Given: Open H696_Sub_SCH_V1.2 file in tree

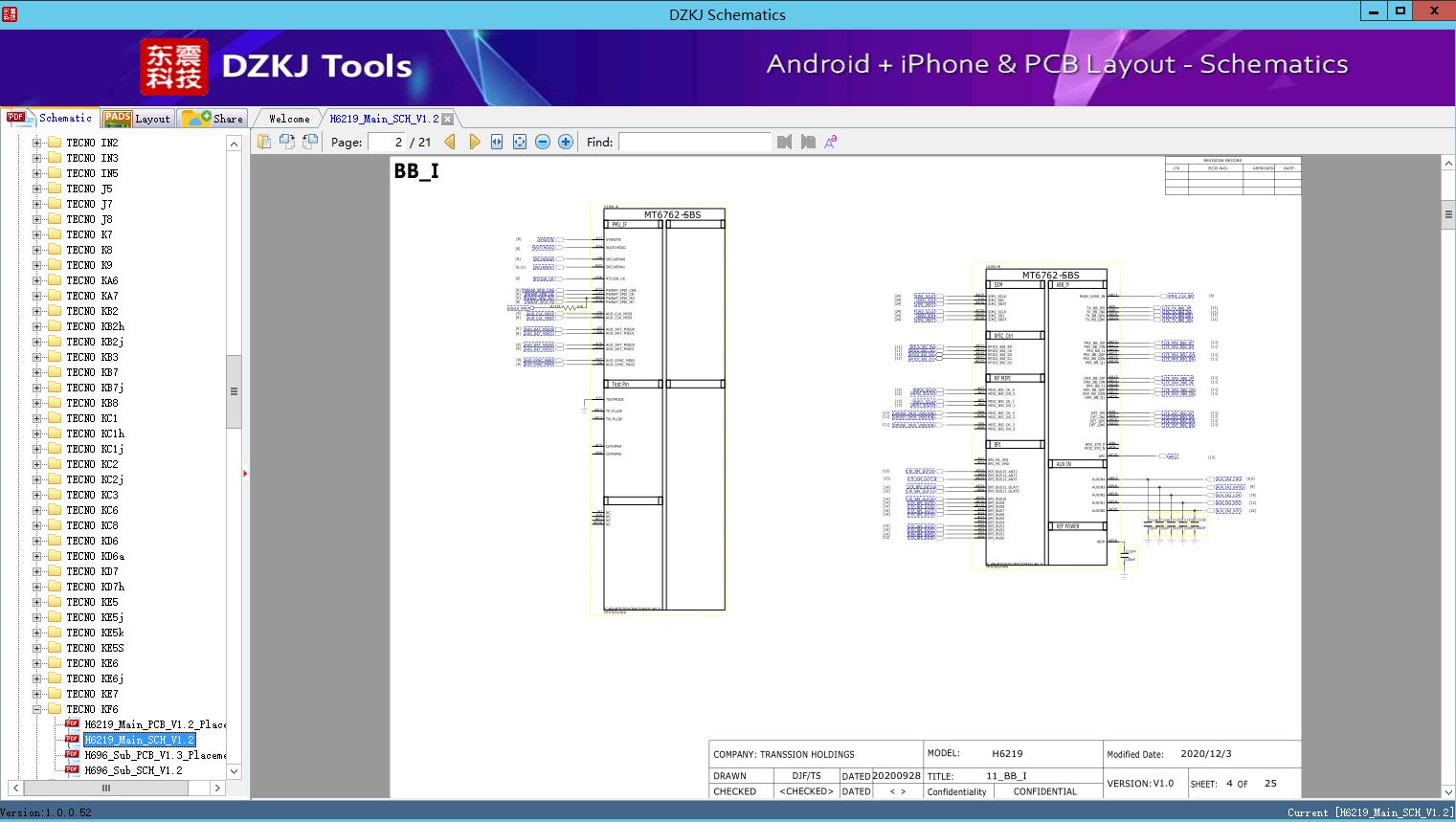Looking at the screenshot, I should 133,770.
